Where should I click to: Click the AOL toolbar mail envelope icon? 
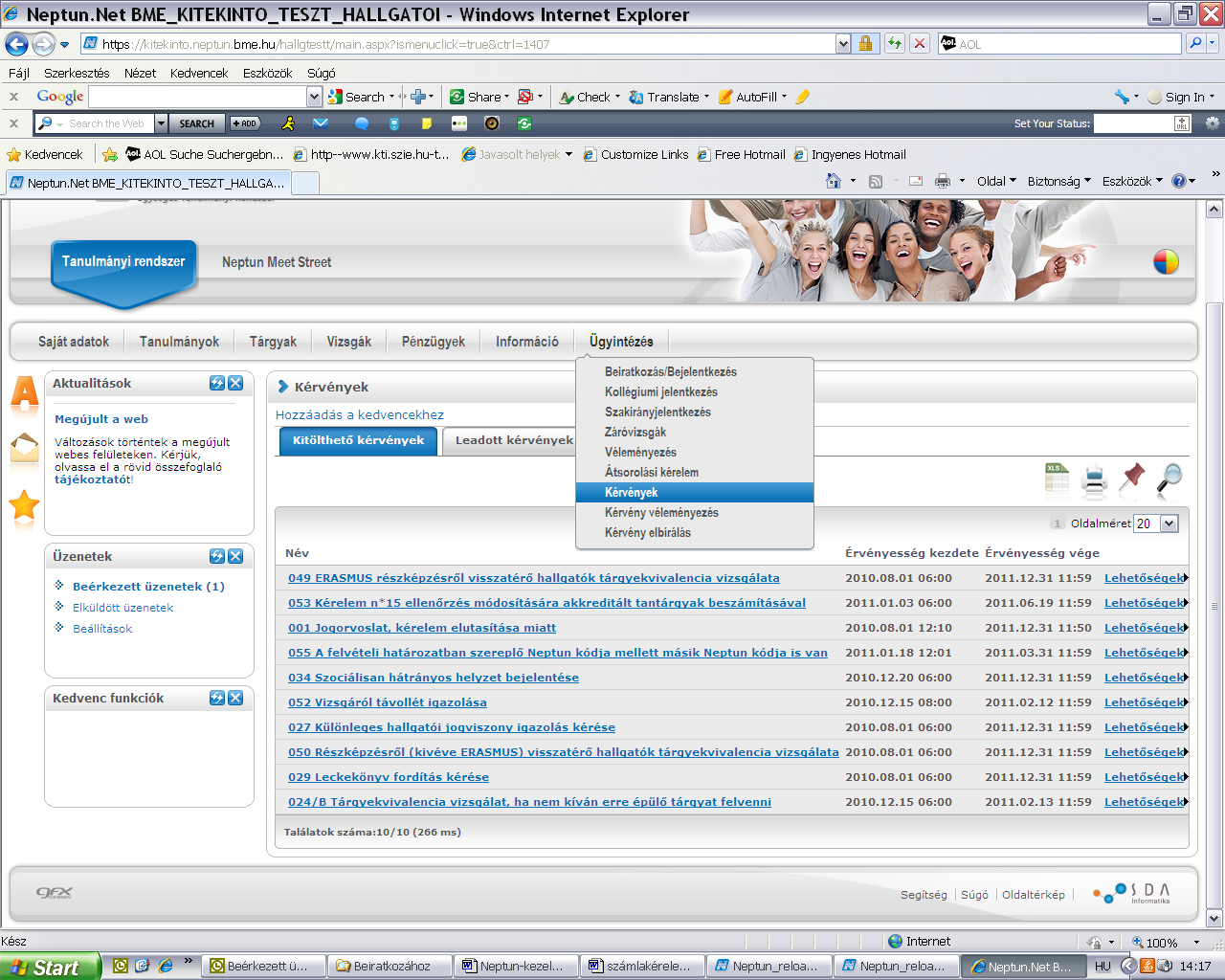click(321, 123)
